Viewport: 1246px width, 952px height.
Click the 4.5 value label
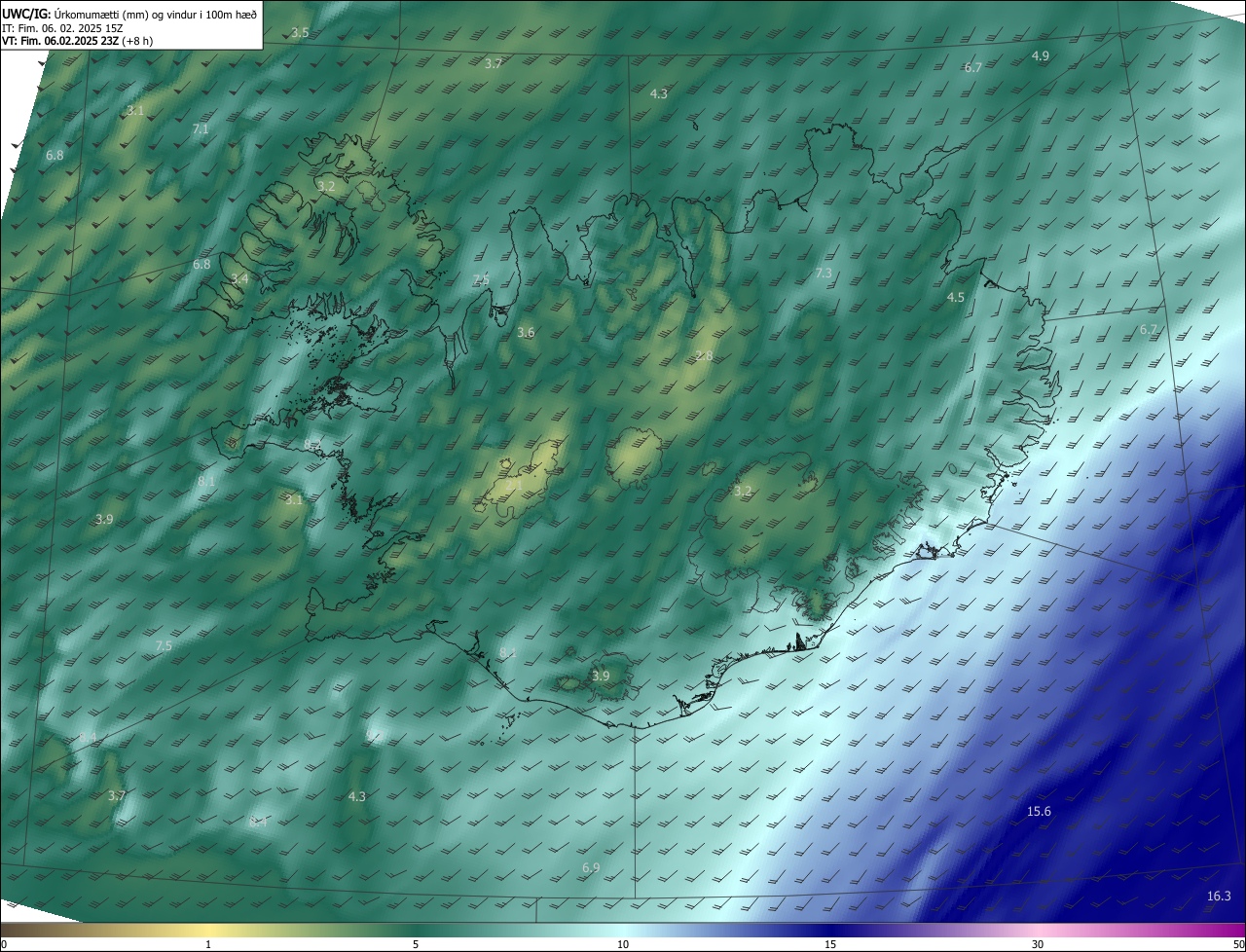(x=956, y=298)
